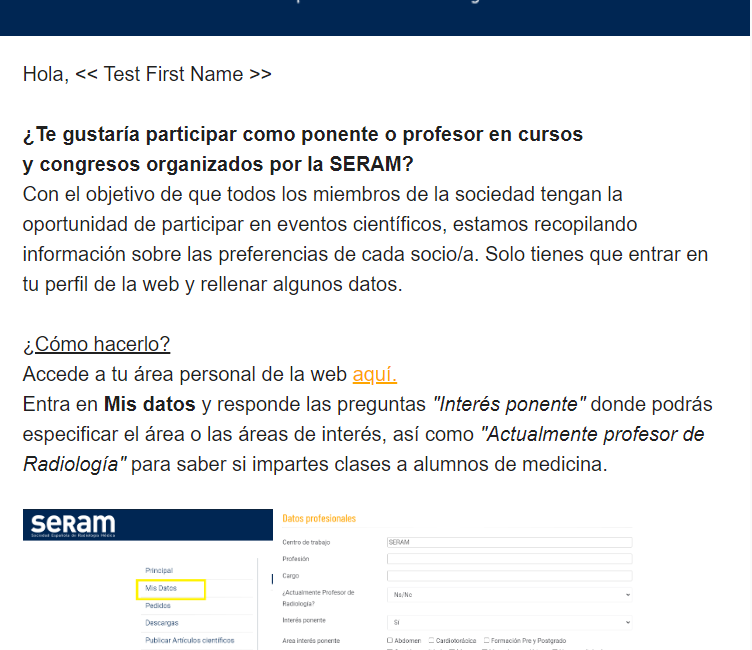
Task: Select Mis Datos in the sidebar
Action: (x=161, y=588)
